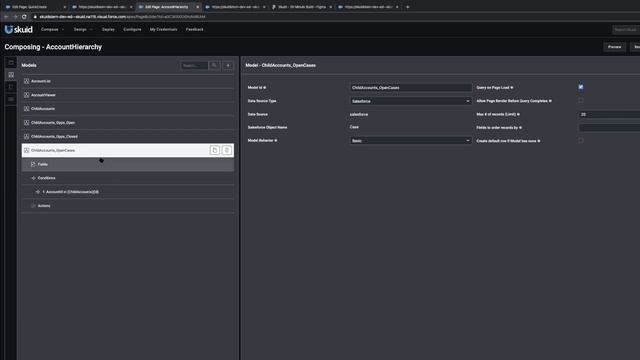Go forward in browser history
Viewport: 640px width, 360px height.
[x=15, y=17]
